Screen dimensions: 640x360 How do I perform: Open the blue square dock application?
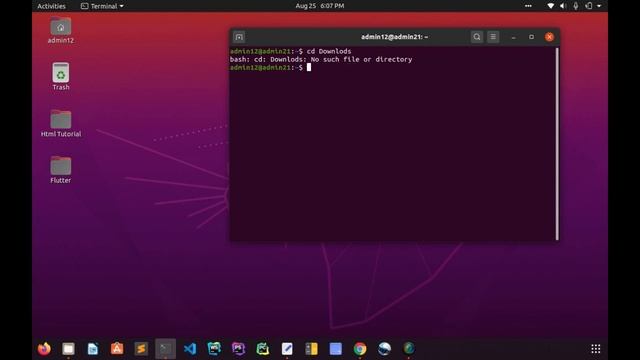(336, 349)
